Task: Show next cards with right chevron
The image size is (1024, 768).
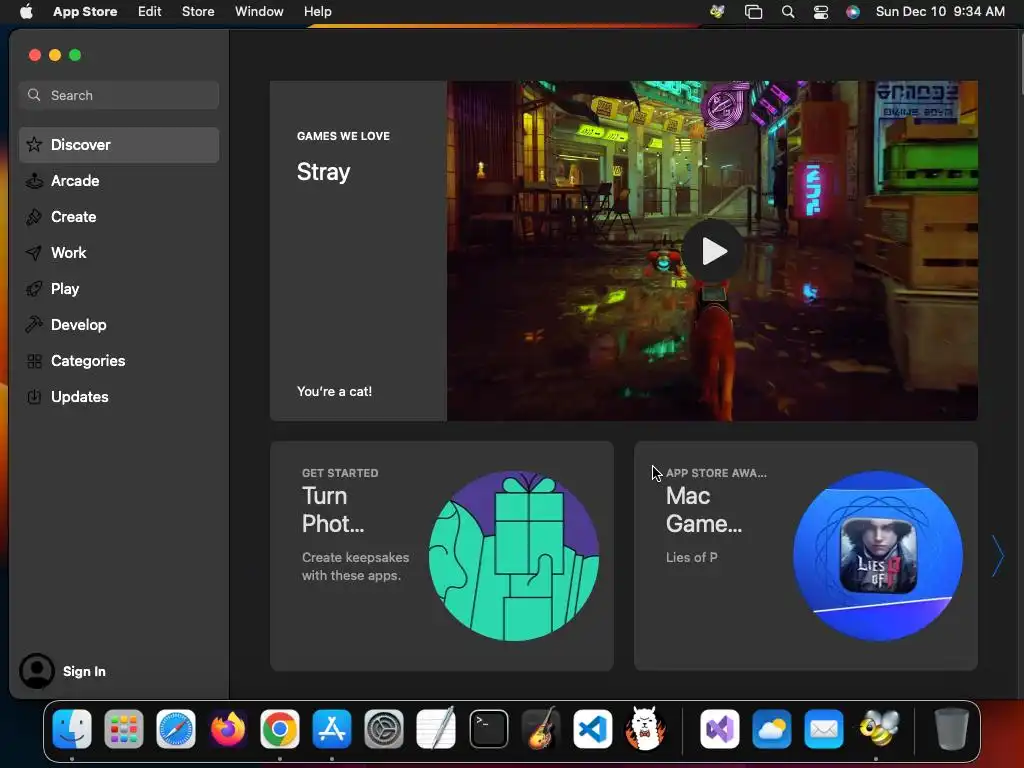Action: [997, 556]
